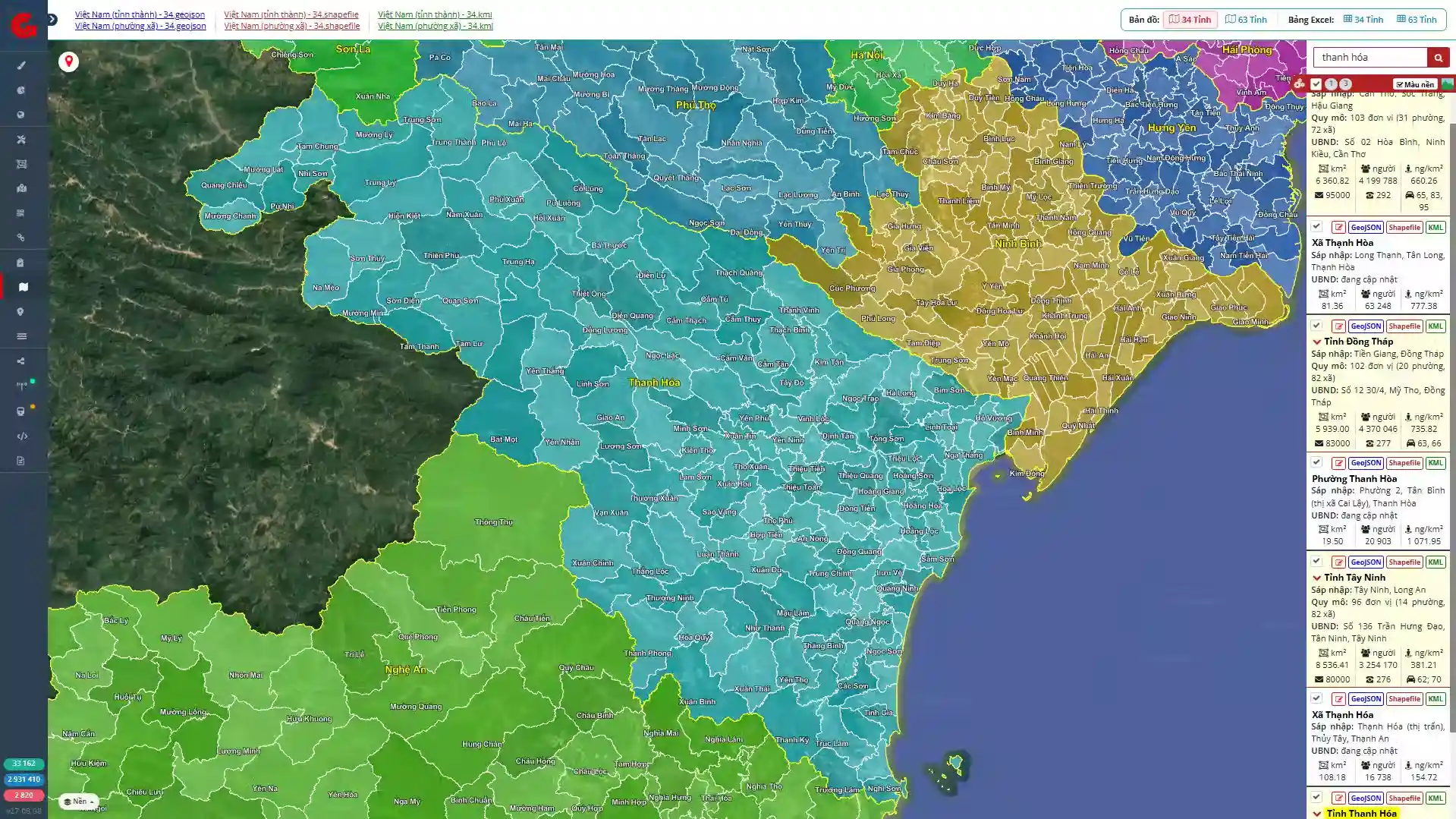1456x819 pixels.
Task: Click the red location pin map button
Action: (68, 61)
